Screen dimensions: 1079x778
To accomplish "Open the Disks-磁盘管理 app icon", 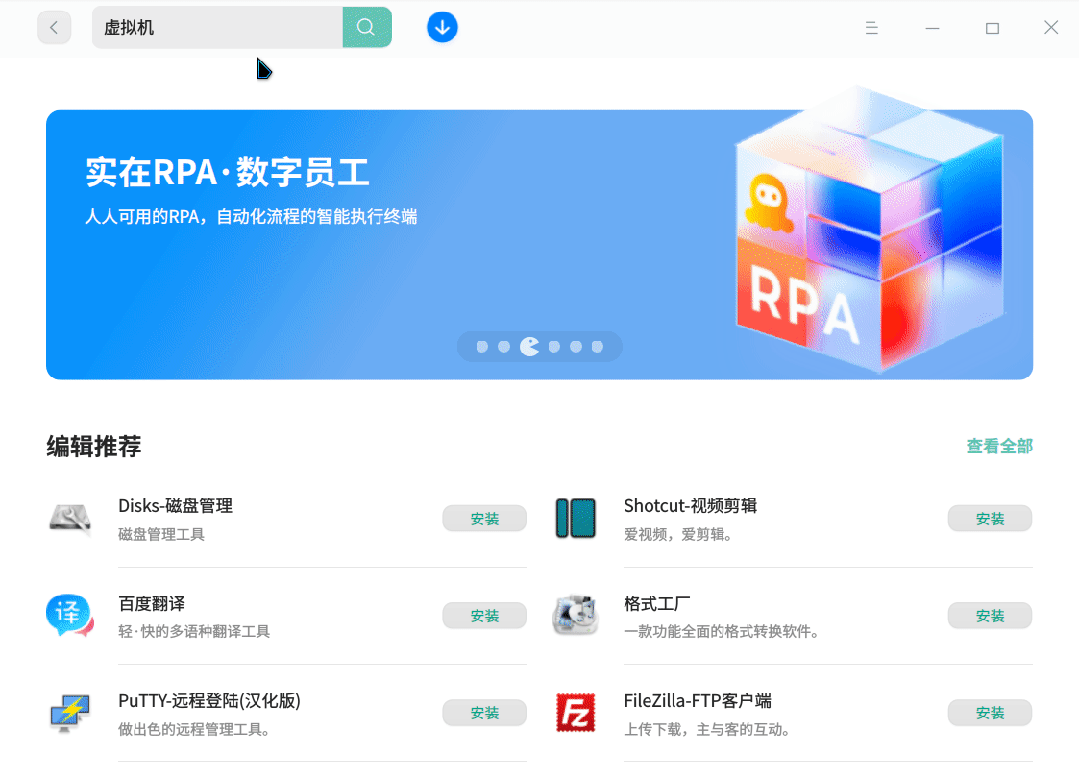I will point(70,518).
